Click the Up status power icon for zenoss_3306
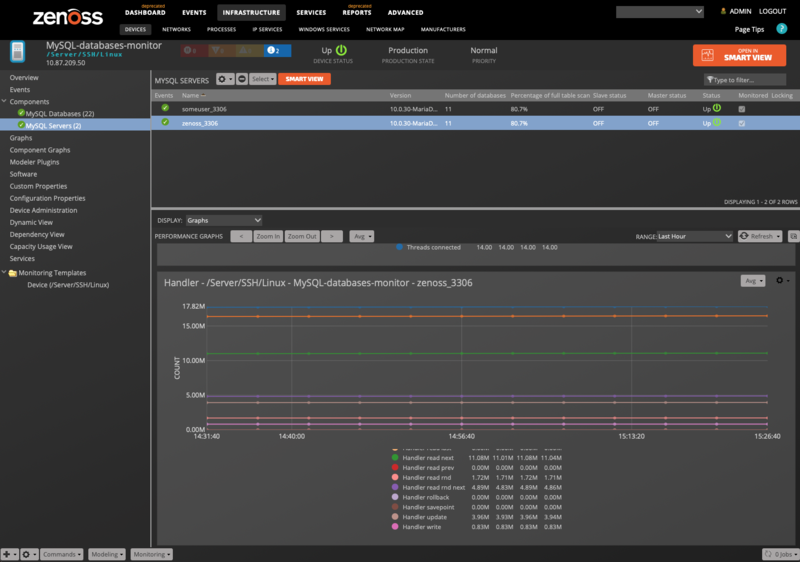The width and height of the screenshot is (800, 562). coord(717,122)
